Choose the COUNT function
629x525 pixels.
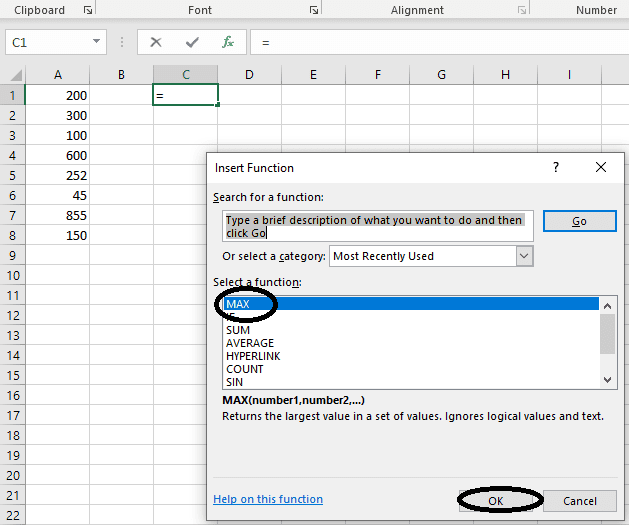[x=245, y=369]
